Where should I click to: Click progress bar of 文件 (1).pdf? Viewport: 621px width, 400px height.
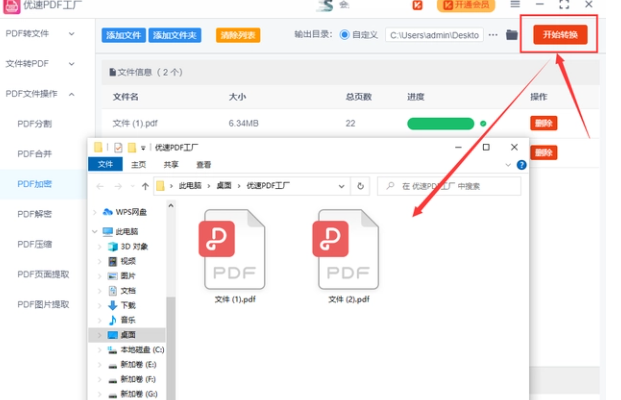pyautogui.click(x=440, y=124)
